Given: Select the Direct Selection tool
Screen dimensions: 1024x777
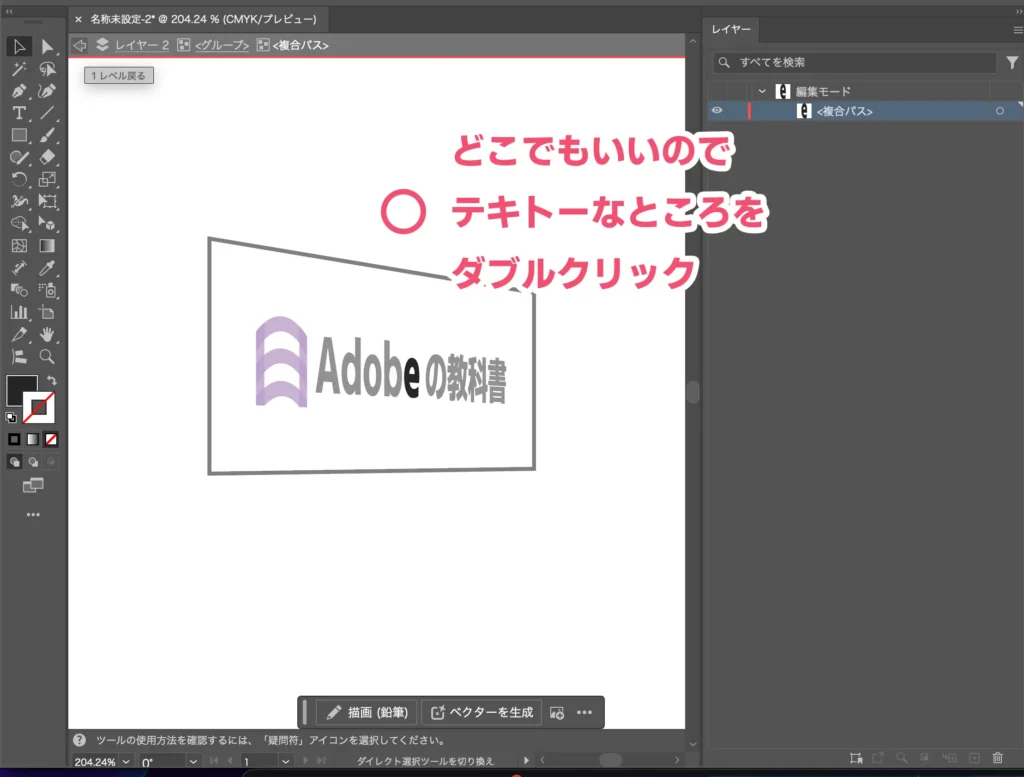Looking at the screenshot, I should coord(46,47).
